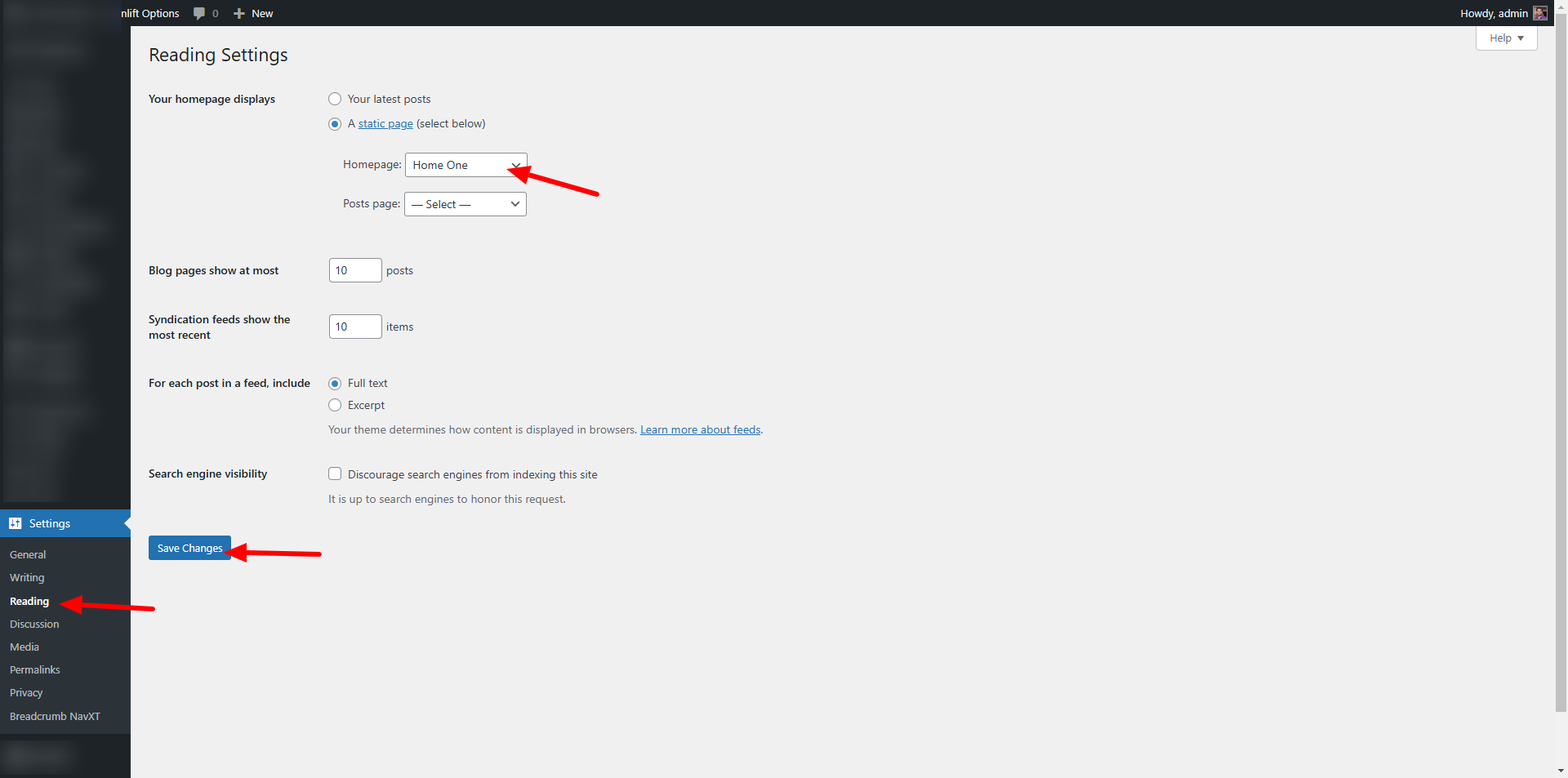Open the Posts page select dropdown
The height and width of the screenshot is (778, 1568).
point(465,204)
